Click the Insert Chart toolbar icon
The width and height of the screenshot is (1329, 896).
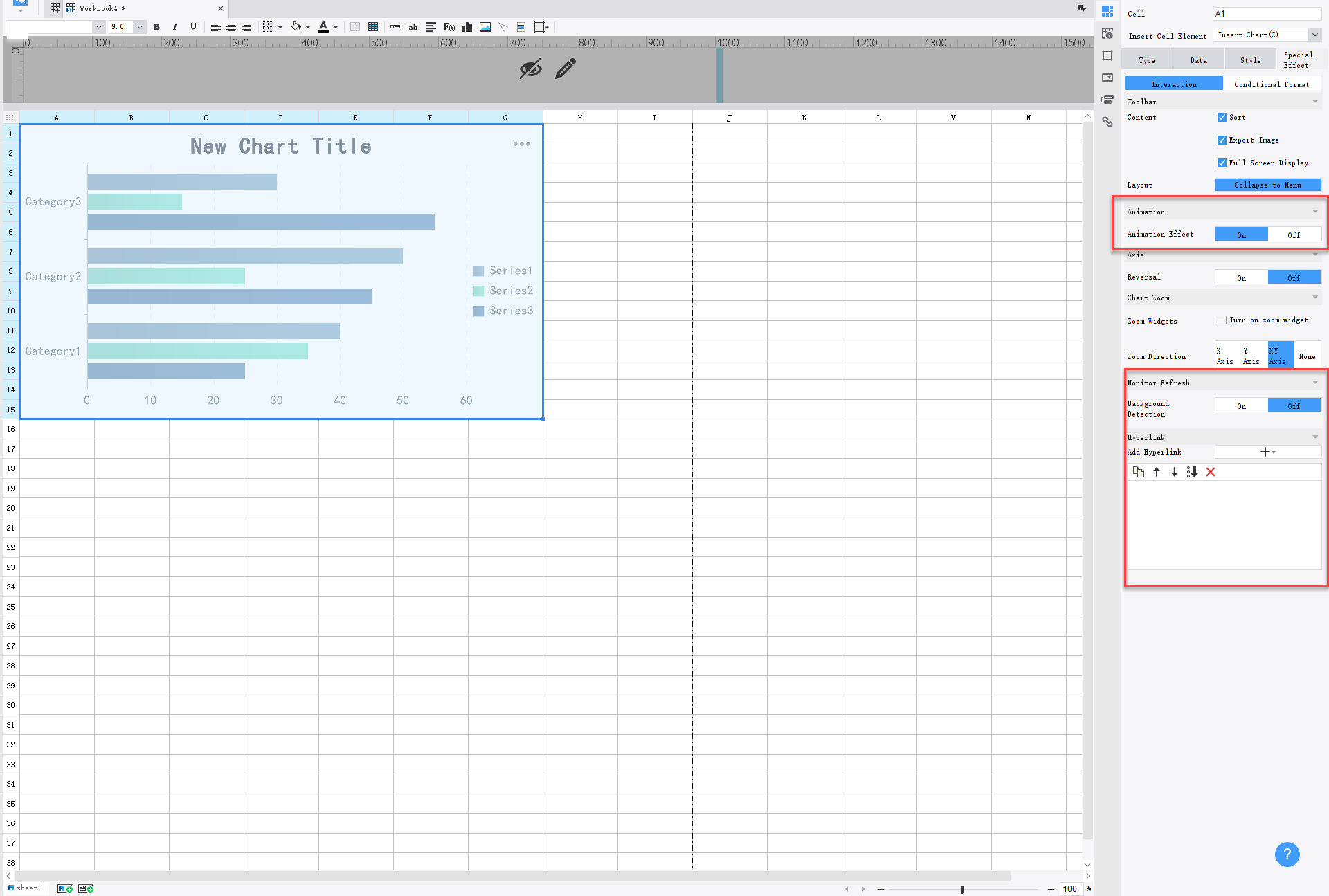[x=467, y=27]
